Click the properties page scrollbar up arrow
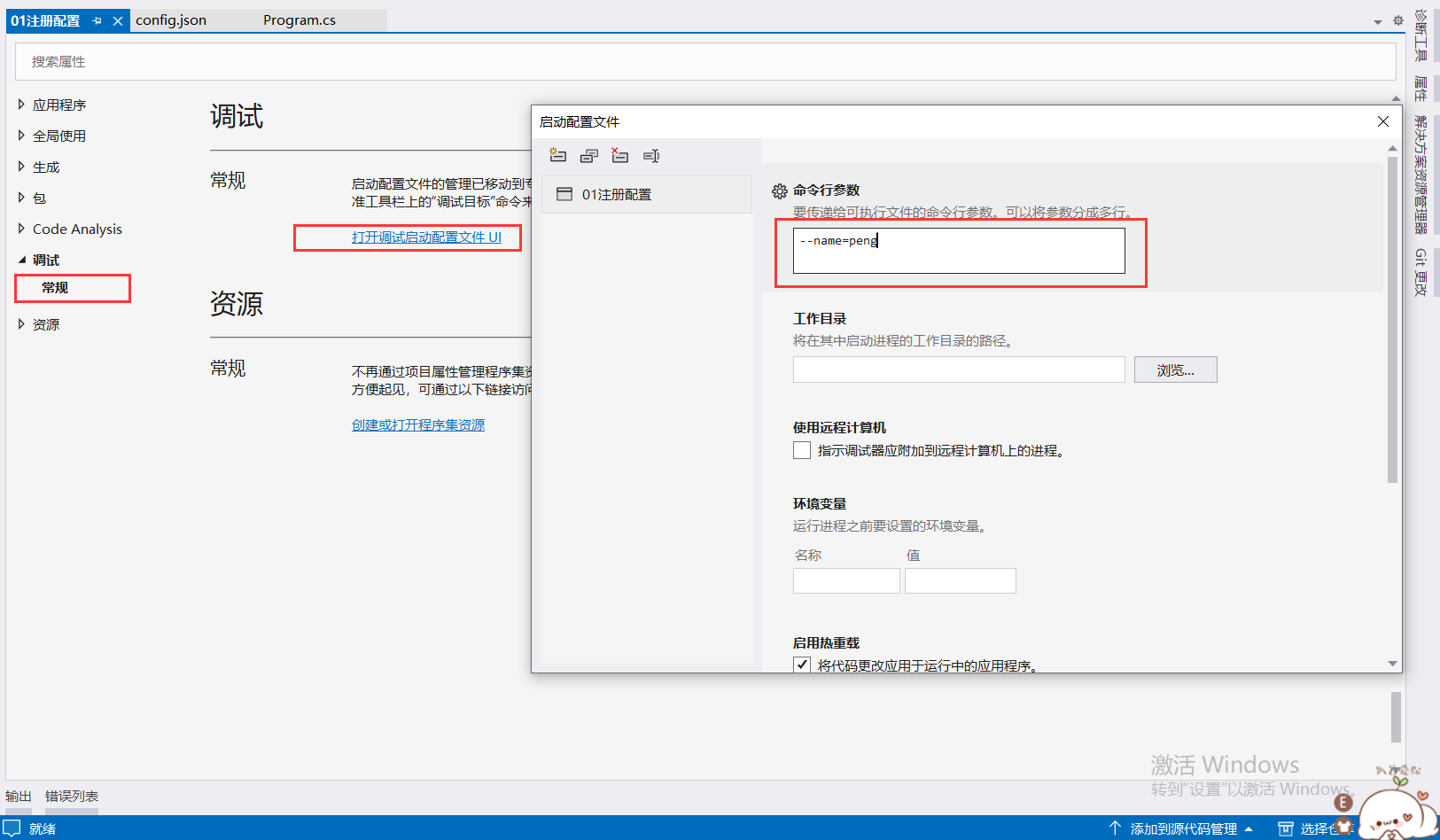This screenshot has width=1440, height=840. click(1396, 98)
